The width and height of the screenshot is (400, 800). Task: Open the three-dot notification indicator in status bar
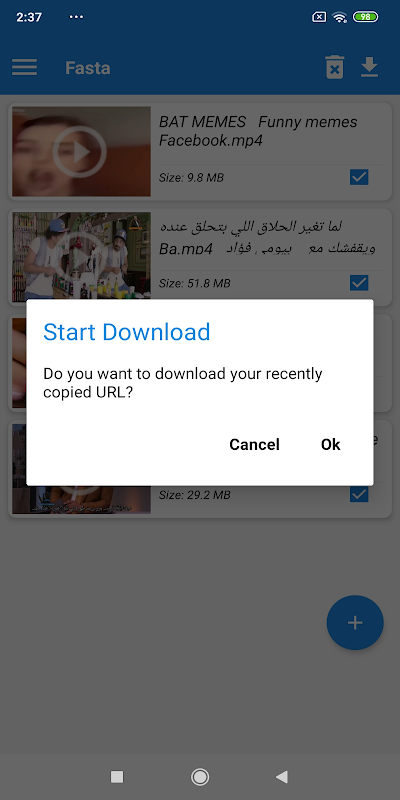[x=76, y=17]
